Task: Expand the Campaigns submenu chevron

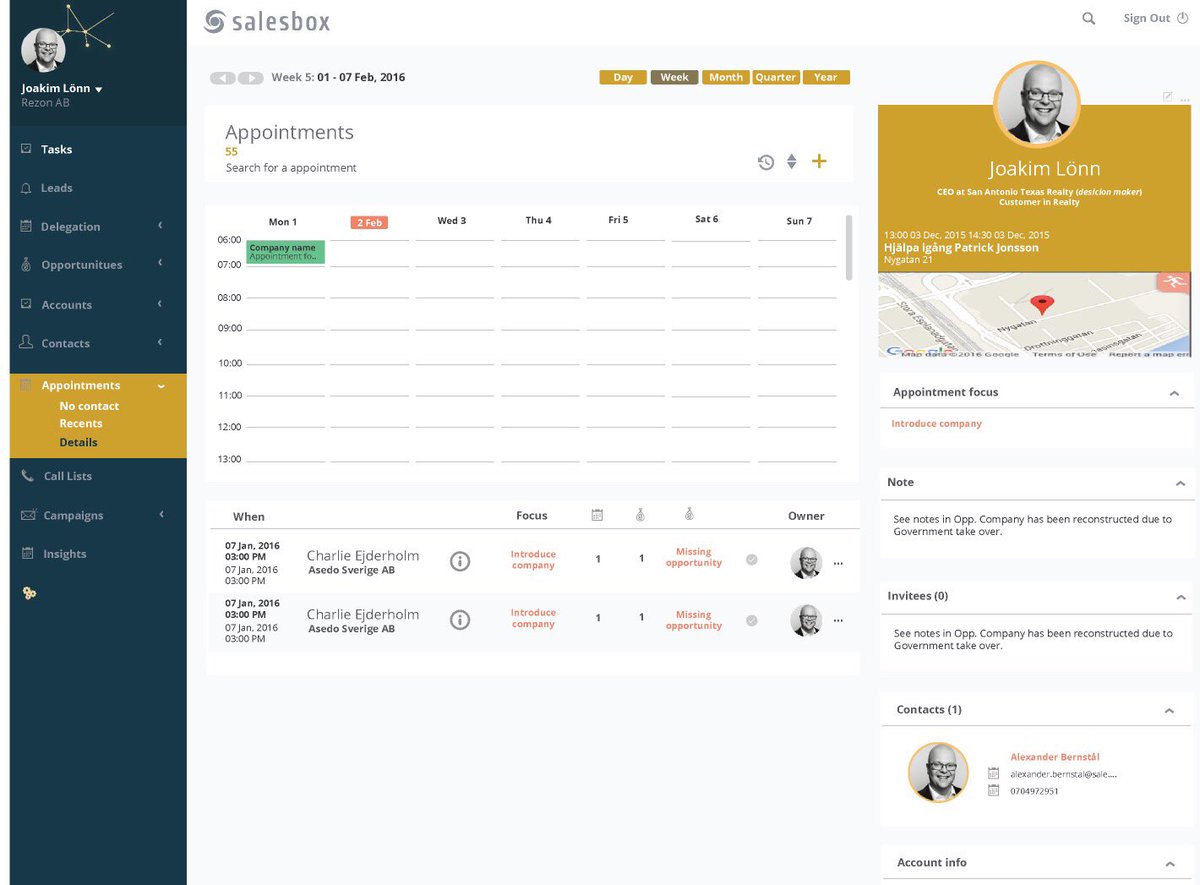Action: (160, 514)
